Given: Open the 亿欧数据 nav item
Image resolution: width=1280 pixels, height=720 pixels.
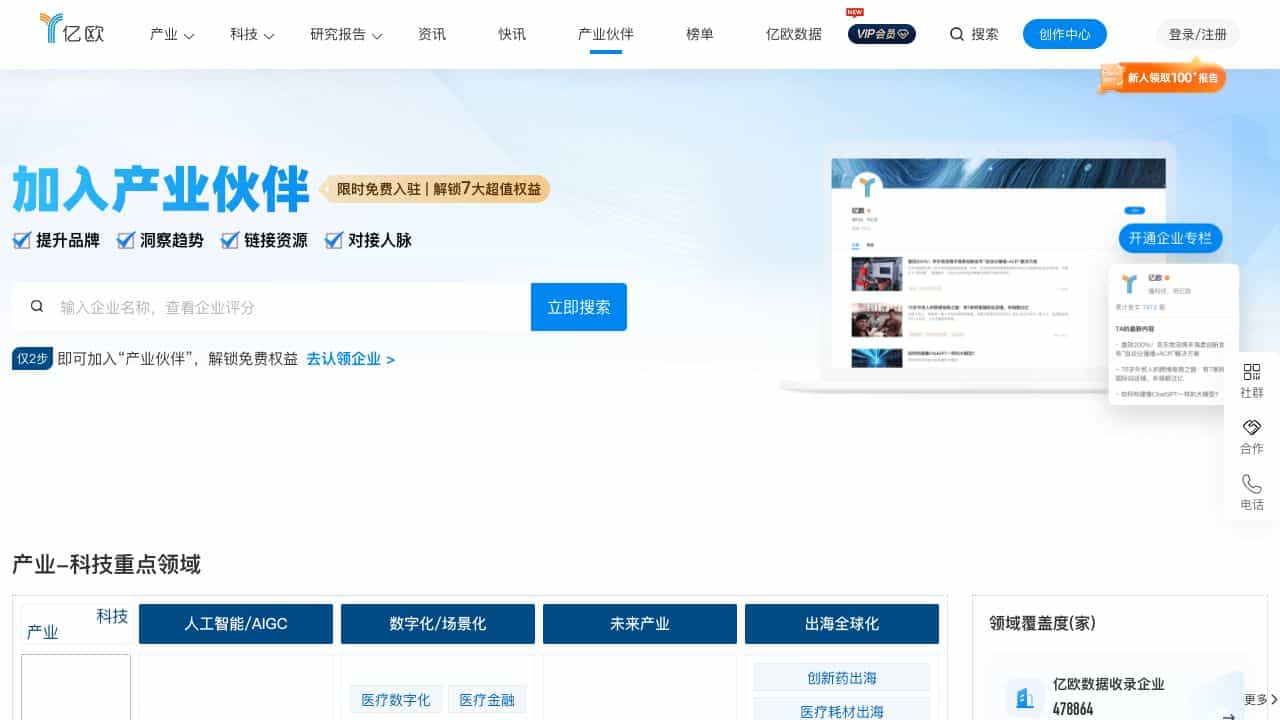Looking at the screenshot, I should click(794, 34).
